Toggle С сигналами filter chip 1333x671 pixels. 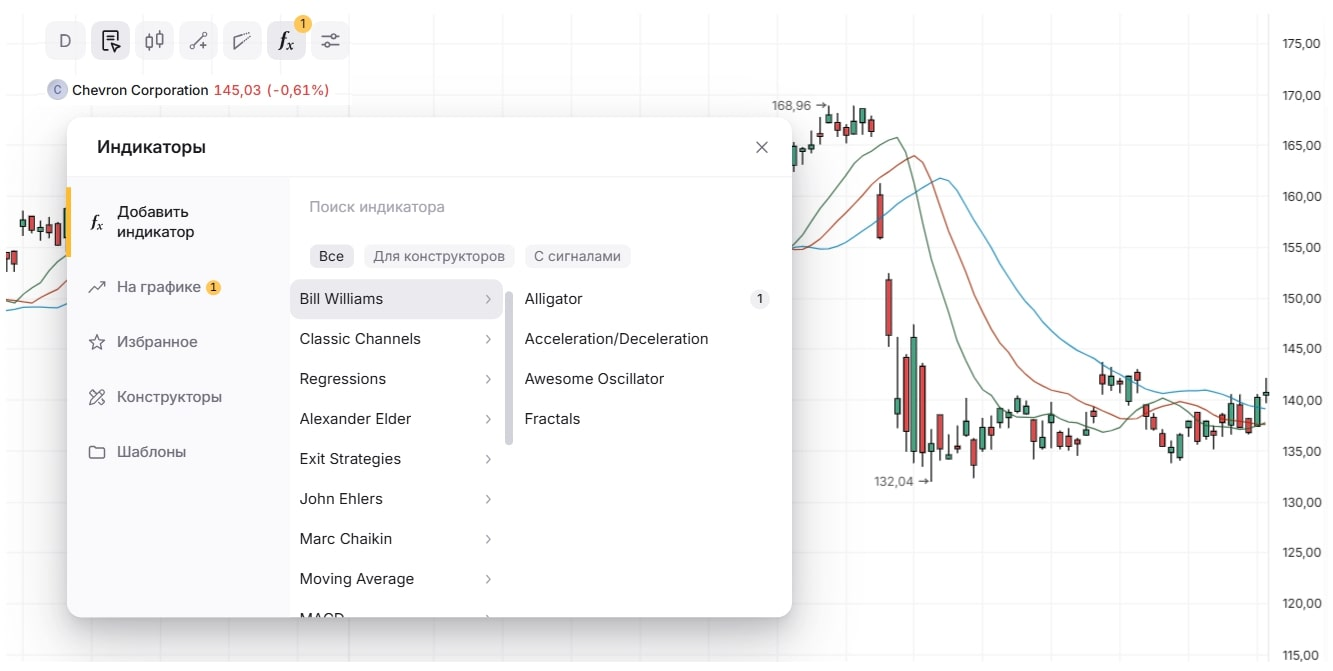coord(577,256)
